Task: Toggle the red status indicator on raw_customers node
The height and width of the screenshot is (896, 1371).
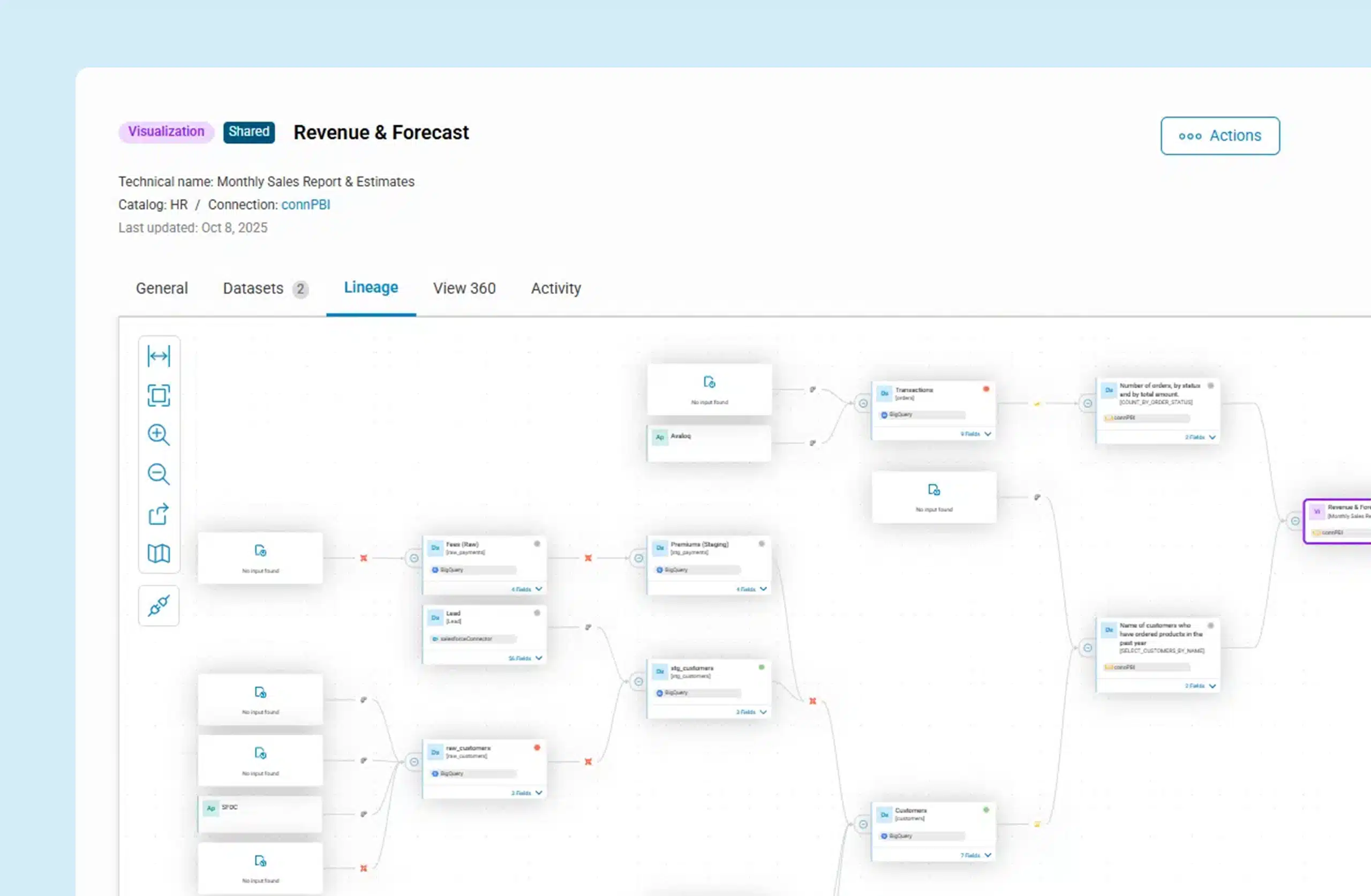Action: point(537,747)
